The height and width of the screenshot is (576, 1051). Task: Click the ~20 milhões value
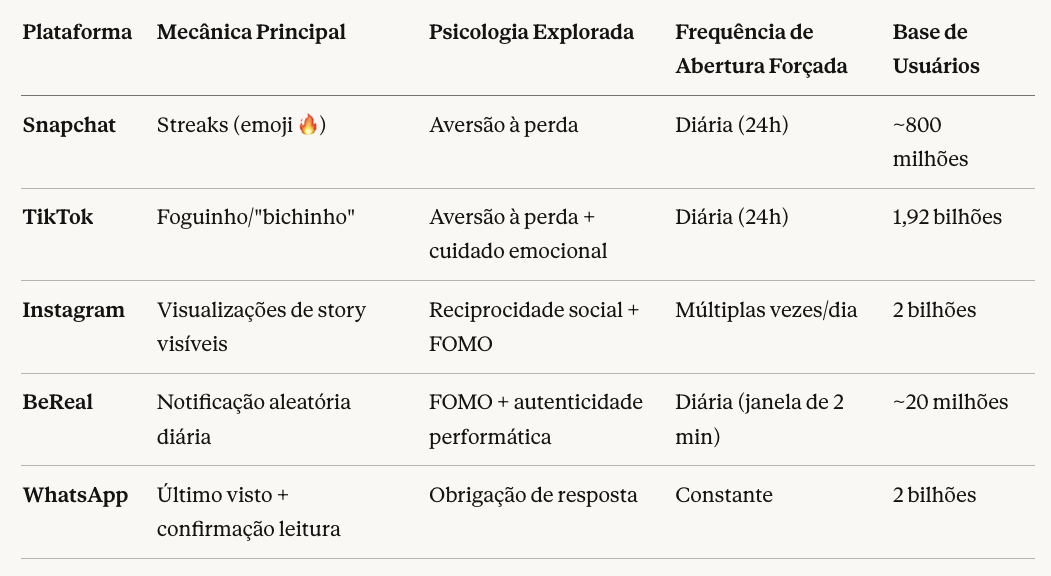click(950, 402)
